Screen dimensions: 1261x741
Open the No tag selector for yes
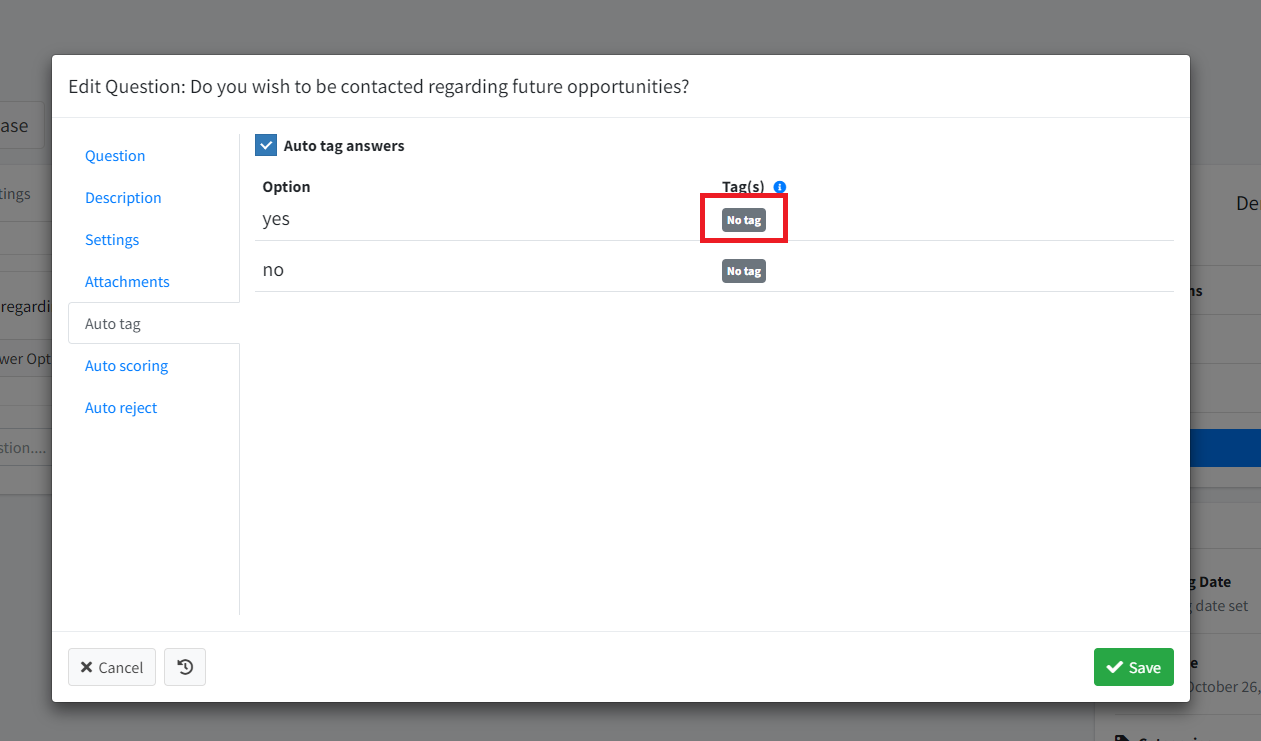[x=744, y=220]
